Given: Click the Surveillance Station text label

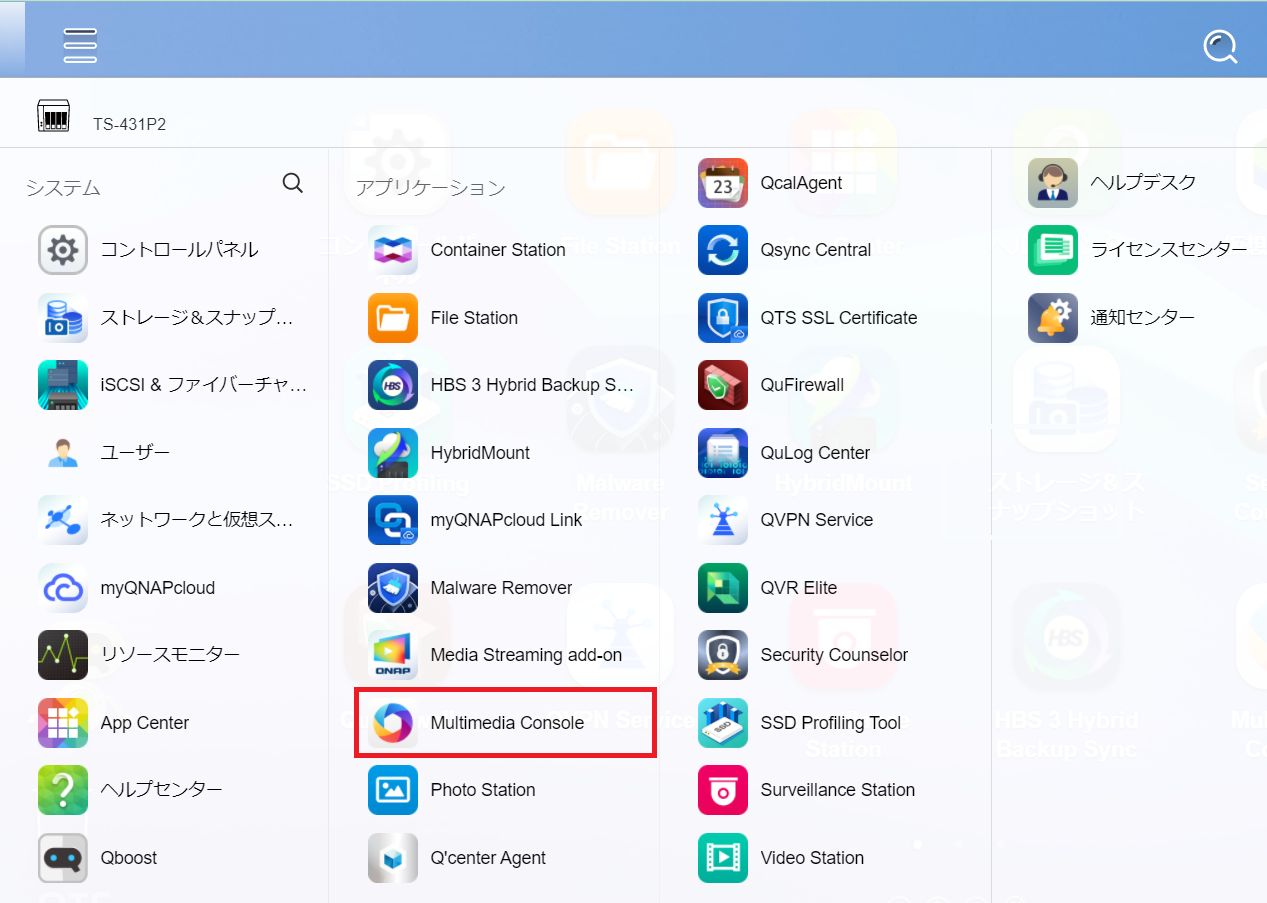Looking at the screenshot, I should tap(838, 790).
